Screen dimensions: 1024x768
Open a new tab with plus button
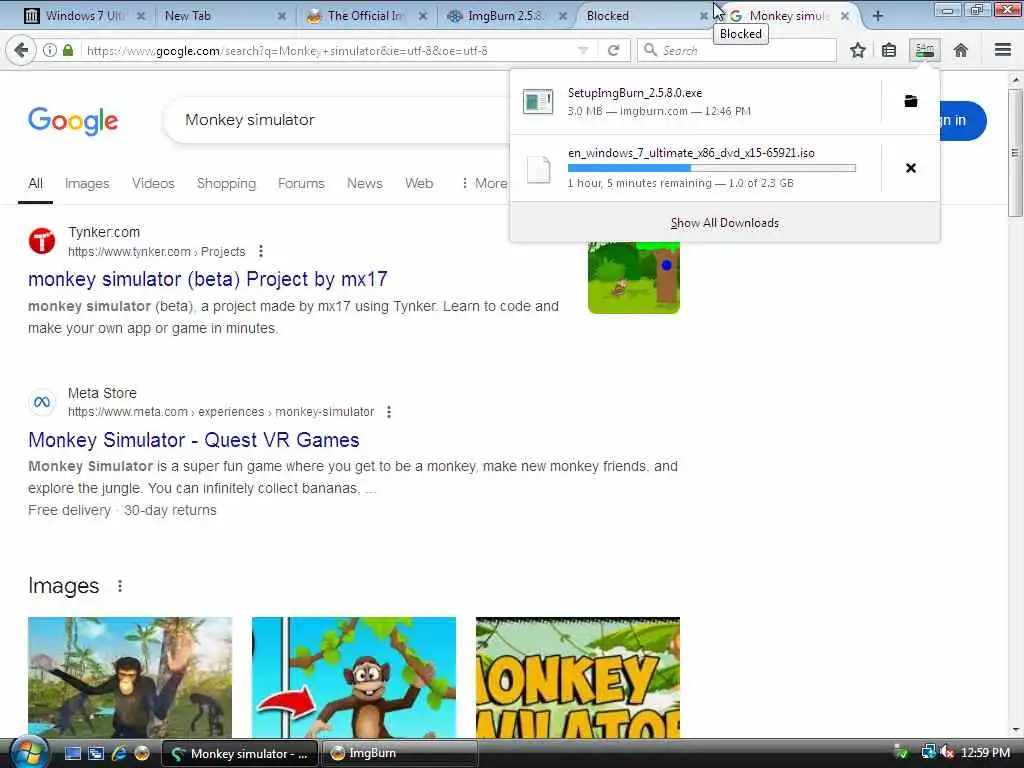click(x=878, y=16)
